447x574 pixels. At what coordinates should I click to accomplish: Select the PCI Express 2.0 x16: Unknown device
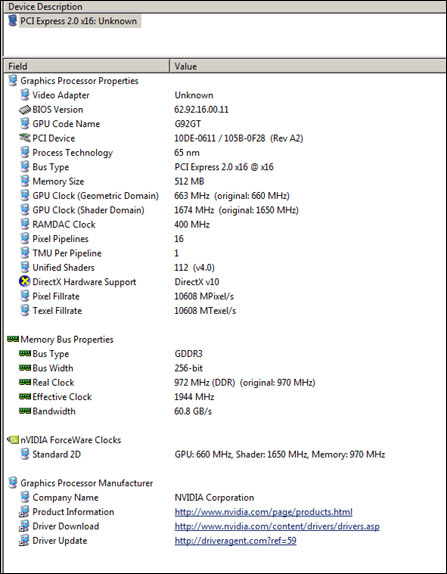tap(78, 21)
